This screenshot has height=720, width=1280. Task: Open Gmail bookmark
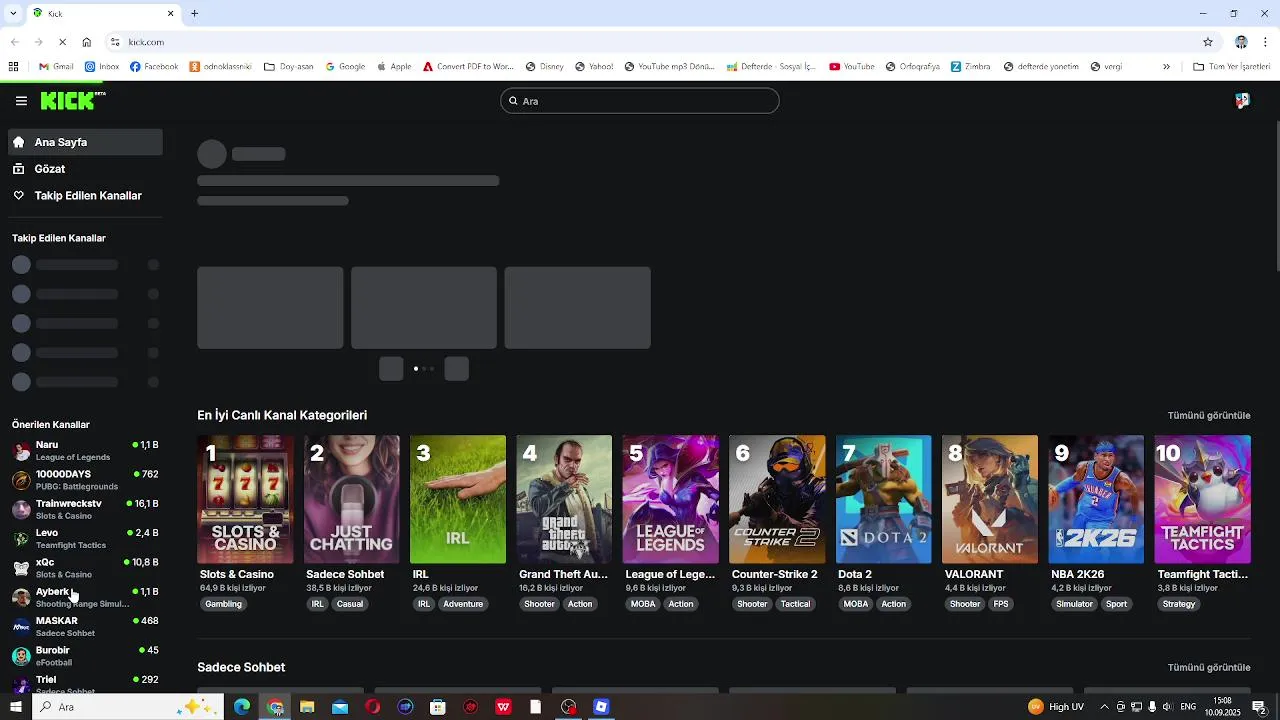pos(56,67)
